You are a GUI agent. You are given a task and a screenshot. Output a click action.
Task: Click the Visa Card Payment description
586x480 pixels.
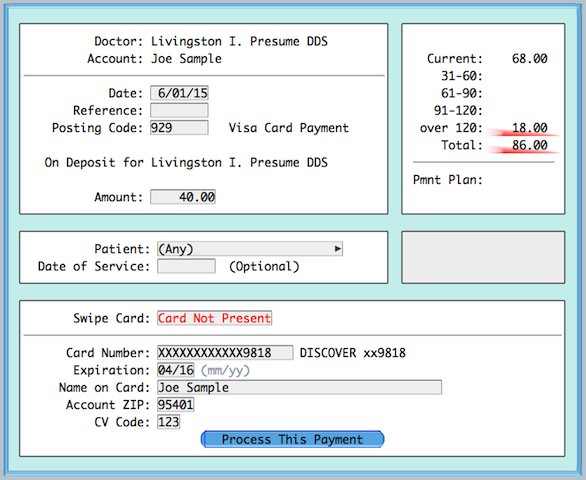point(289,128)
